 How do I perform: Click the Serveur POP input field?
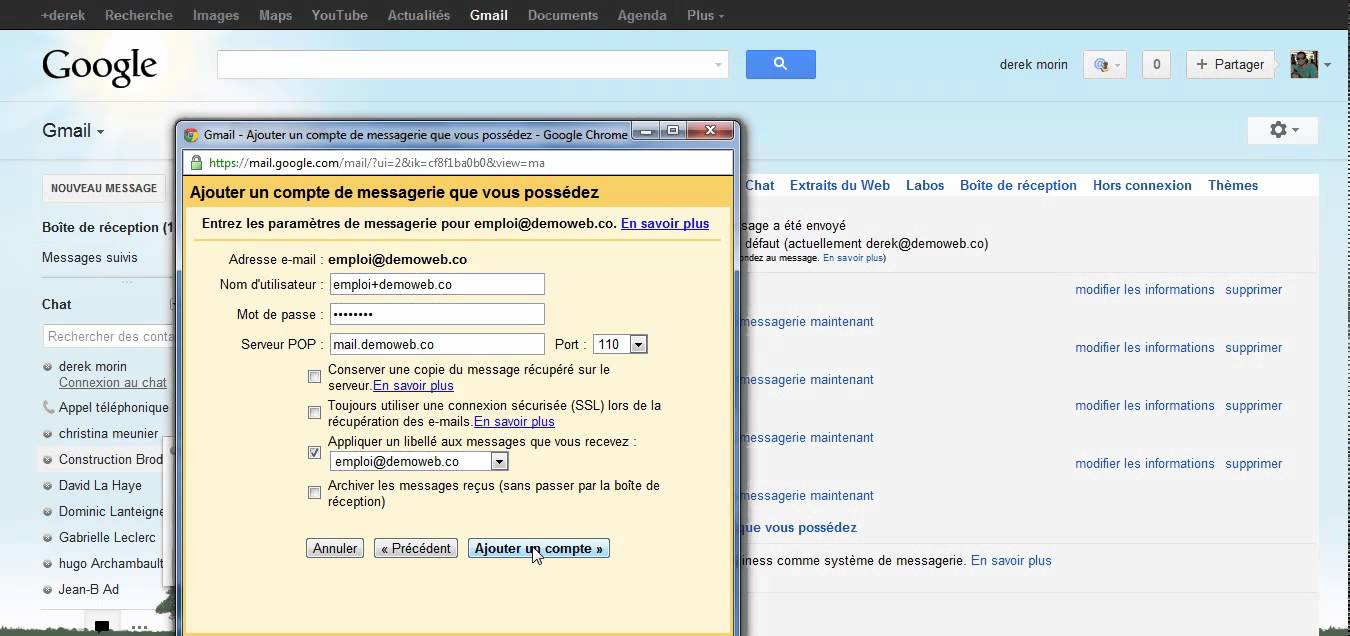click(437, 344)
